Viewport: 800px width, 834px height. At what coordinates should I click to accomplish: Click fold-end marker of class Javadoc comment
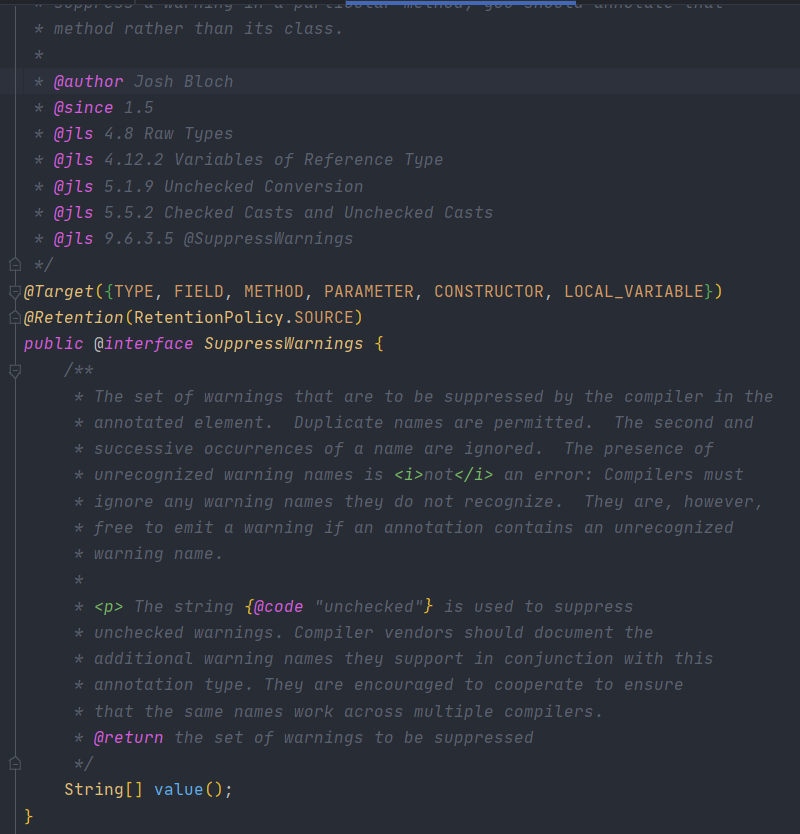pos(15,264)
